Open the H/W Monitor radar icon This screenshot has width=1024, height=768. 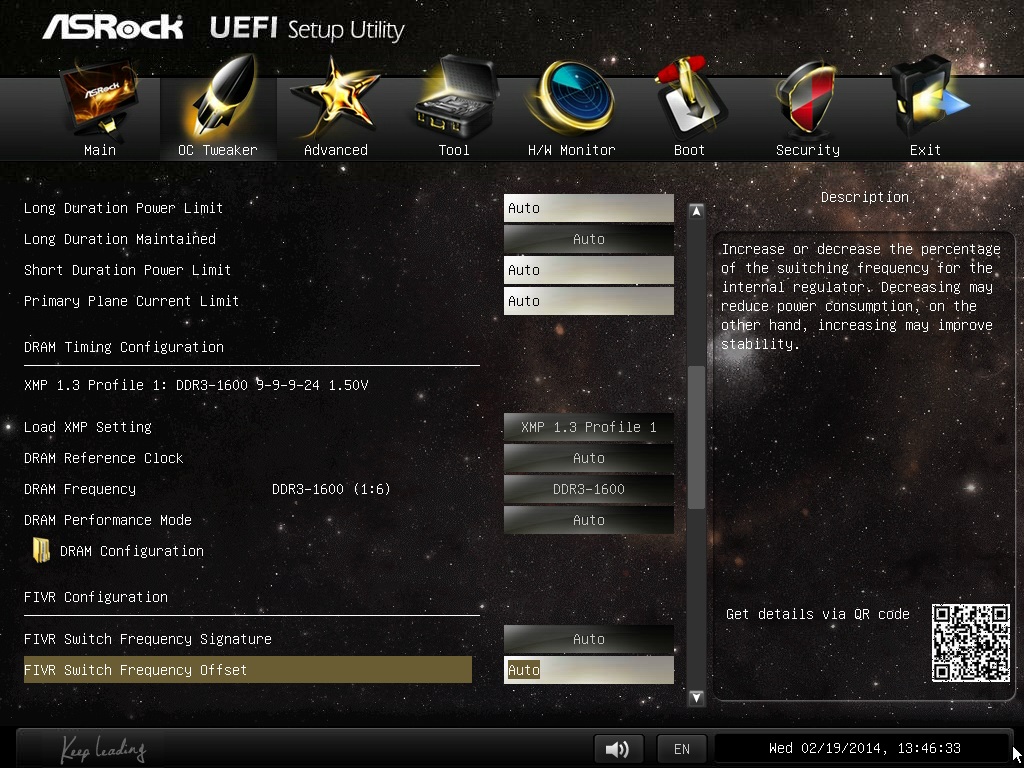572,97
